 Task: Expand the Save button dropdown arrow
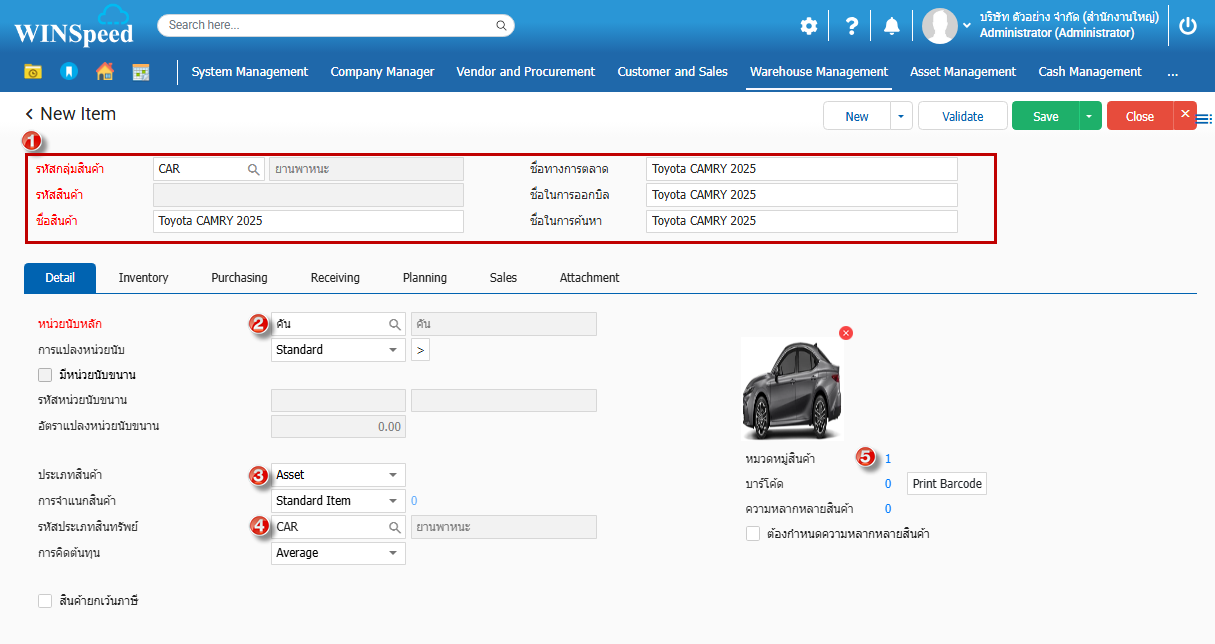tap(1089, 116)
